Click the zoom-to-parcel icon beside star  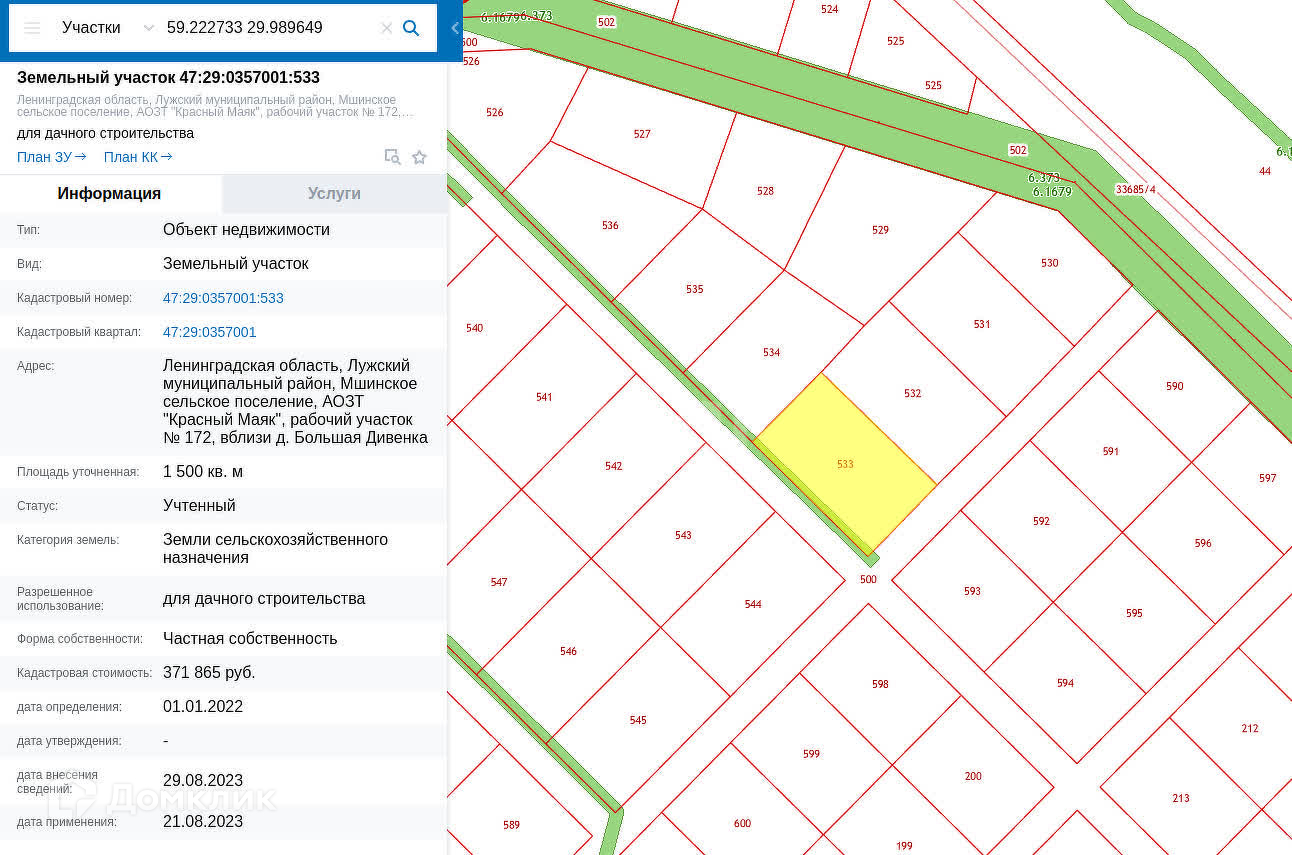[393, 157]
